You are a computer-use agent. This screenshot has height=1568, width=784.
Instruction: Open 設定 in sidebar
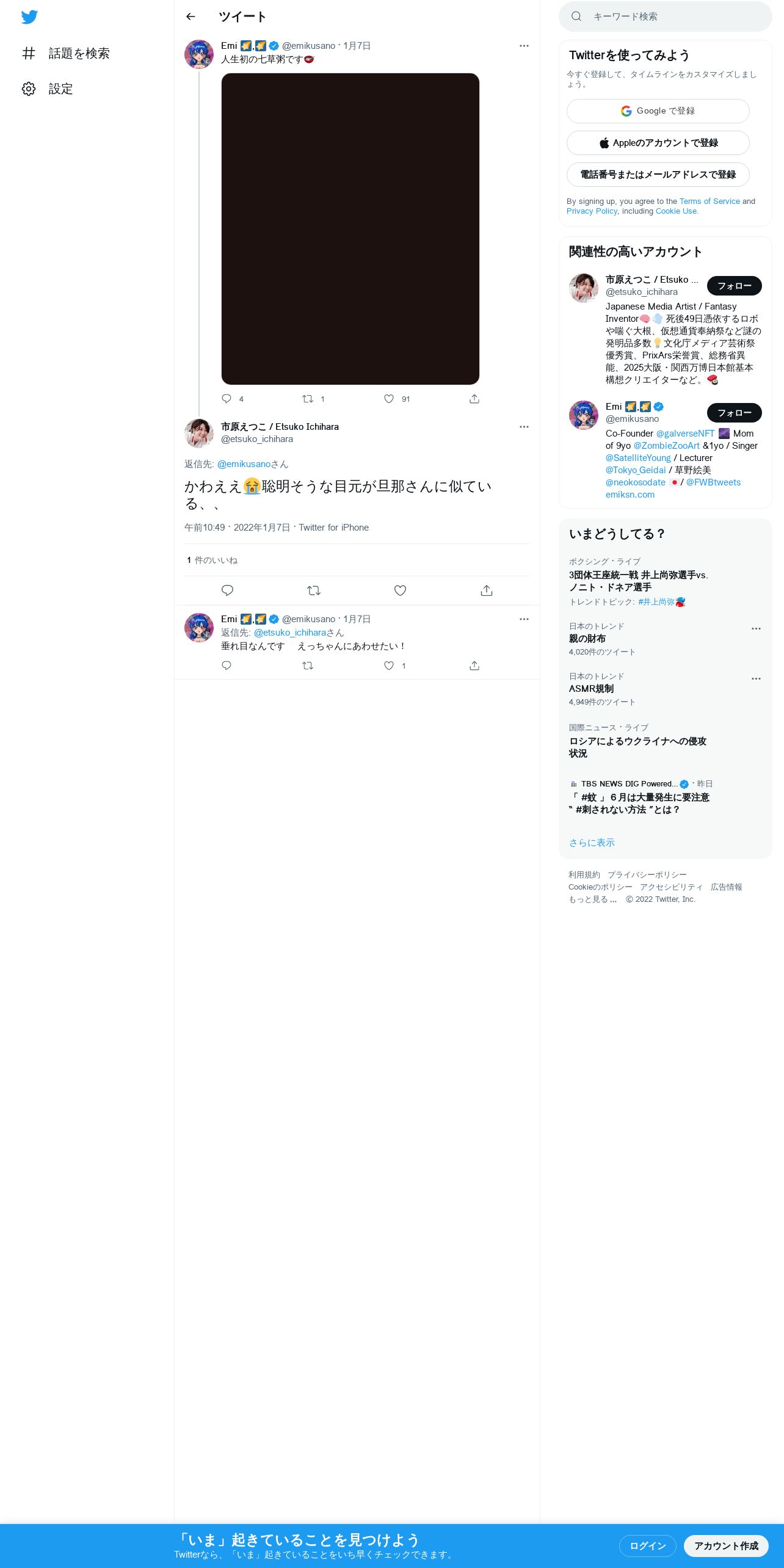48,89
